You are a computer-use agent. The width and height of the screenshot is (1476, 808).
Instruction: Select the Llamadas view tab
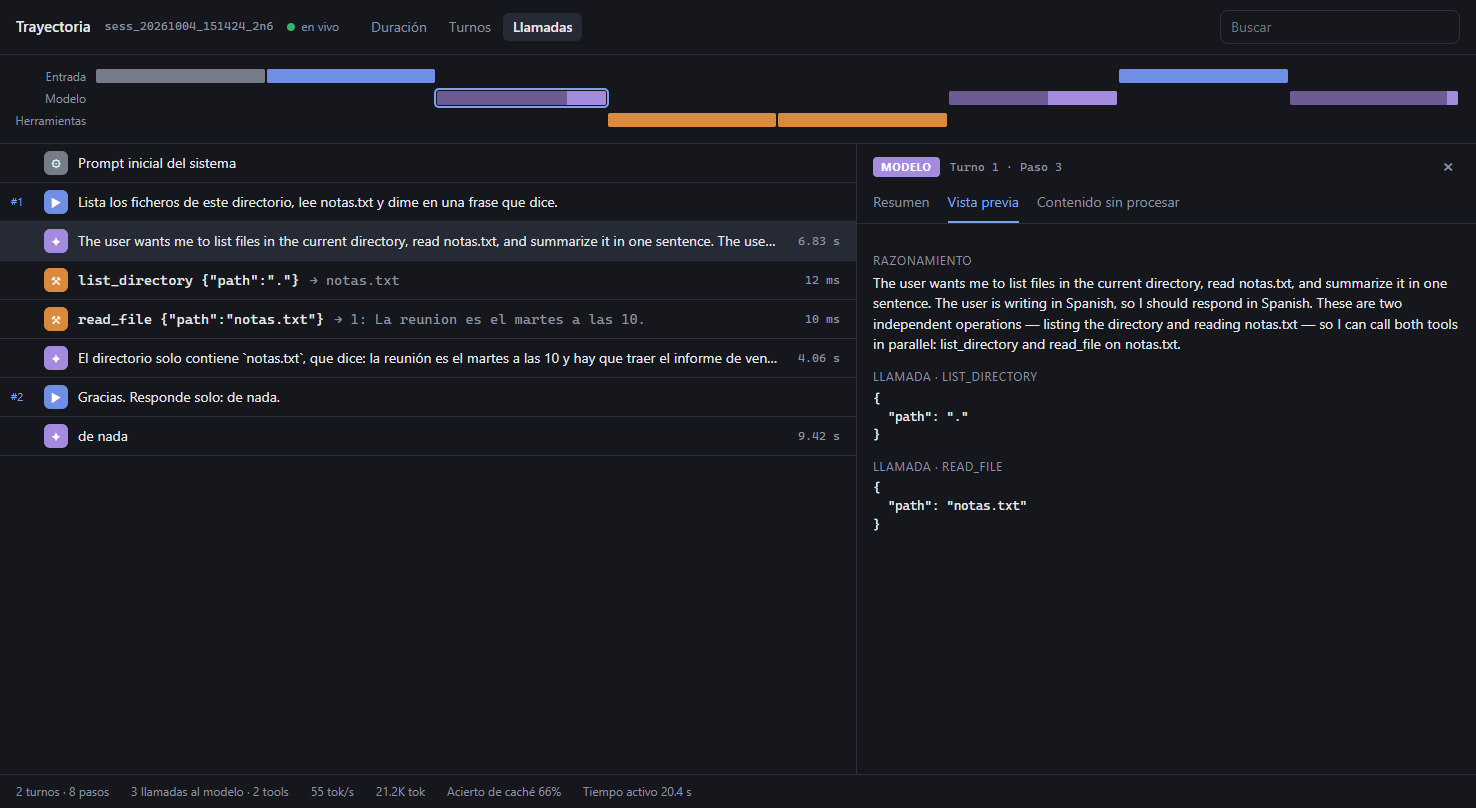tap(543, 27)
